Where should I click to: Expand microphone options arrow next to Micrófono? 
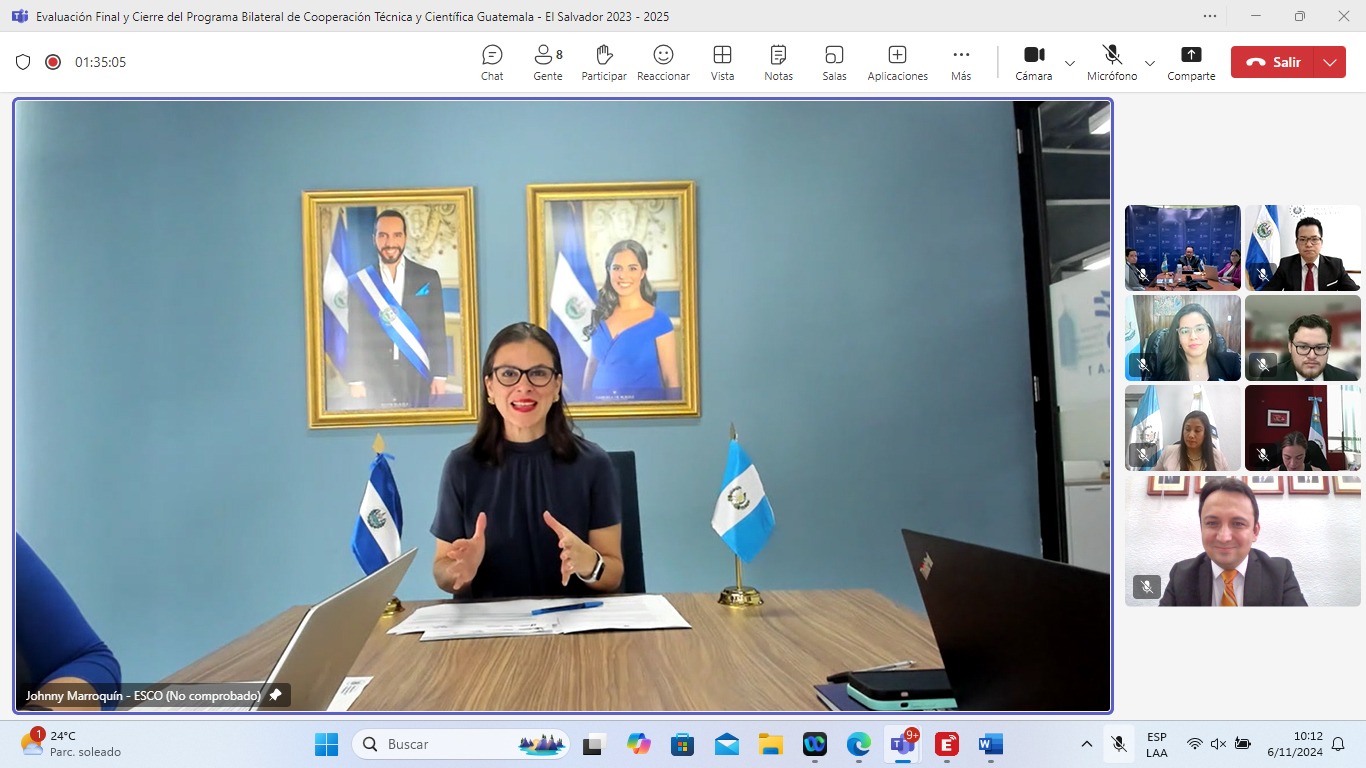(x=1150, y=63)
